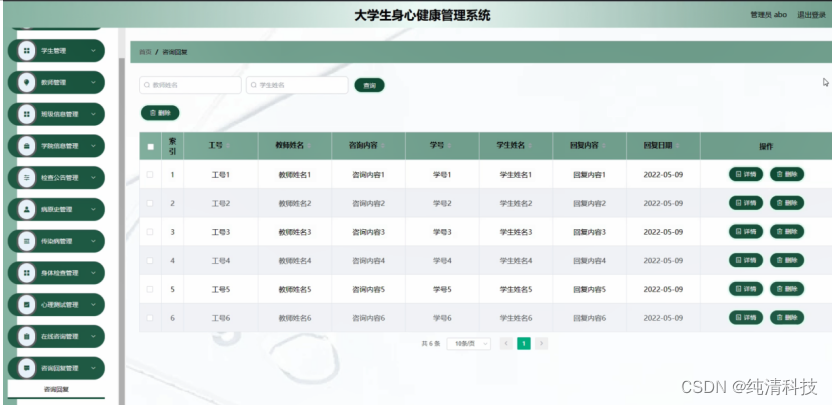
Task: Check the checkbox for row 工号5
Action: point(150,289)
